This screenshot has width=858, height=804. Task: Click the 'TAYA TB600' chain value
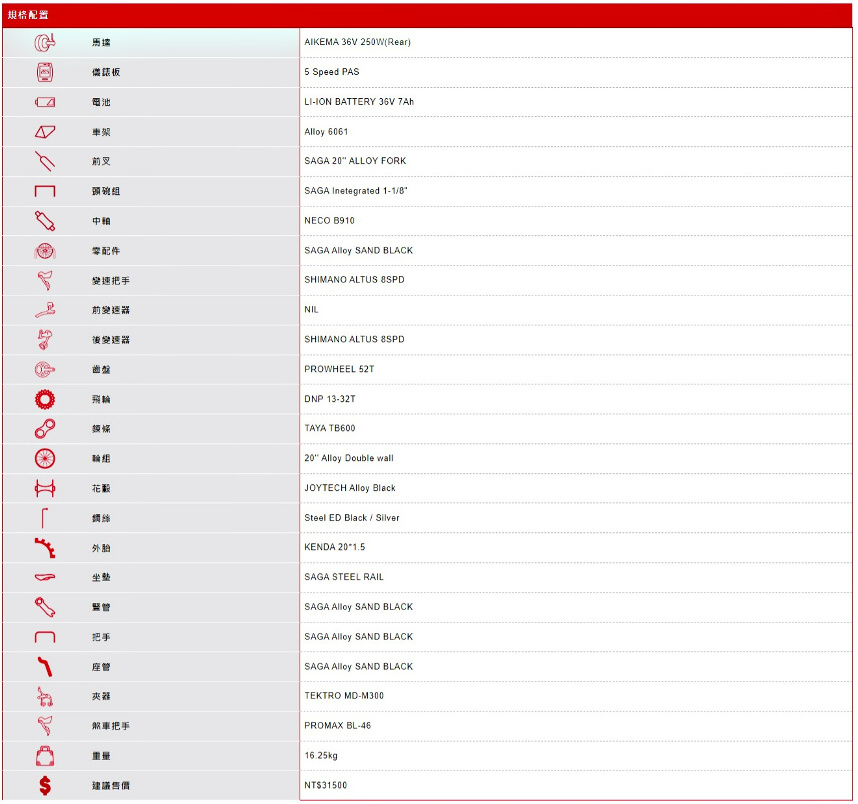(329, 429)
